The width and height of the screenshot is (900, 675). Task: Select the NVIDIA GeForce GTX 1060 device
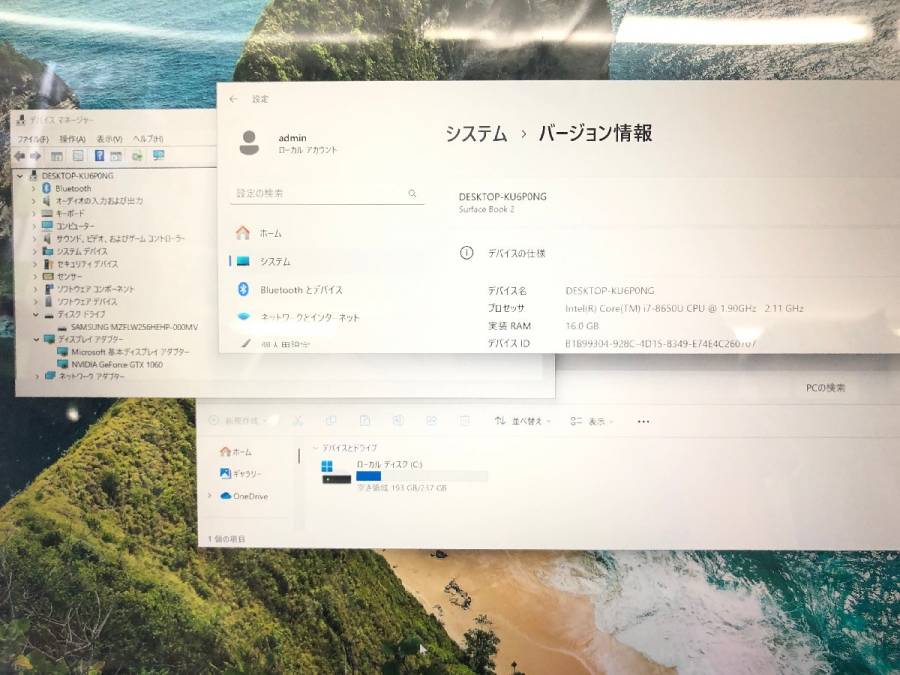click(117, 364)
